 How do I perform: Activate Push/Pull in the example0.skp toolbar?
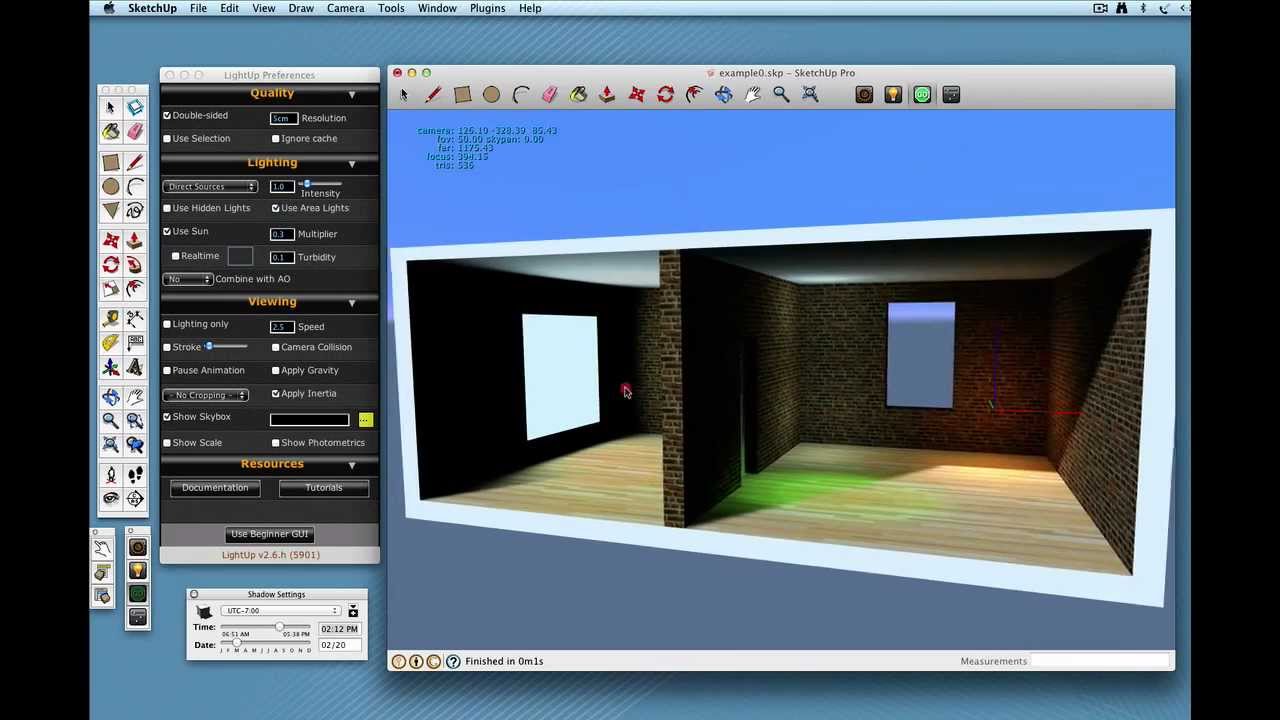click(x=607, y=94)
